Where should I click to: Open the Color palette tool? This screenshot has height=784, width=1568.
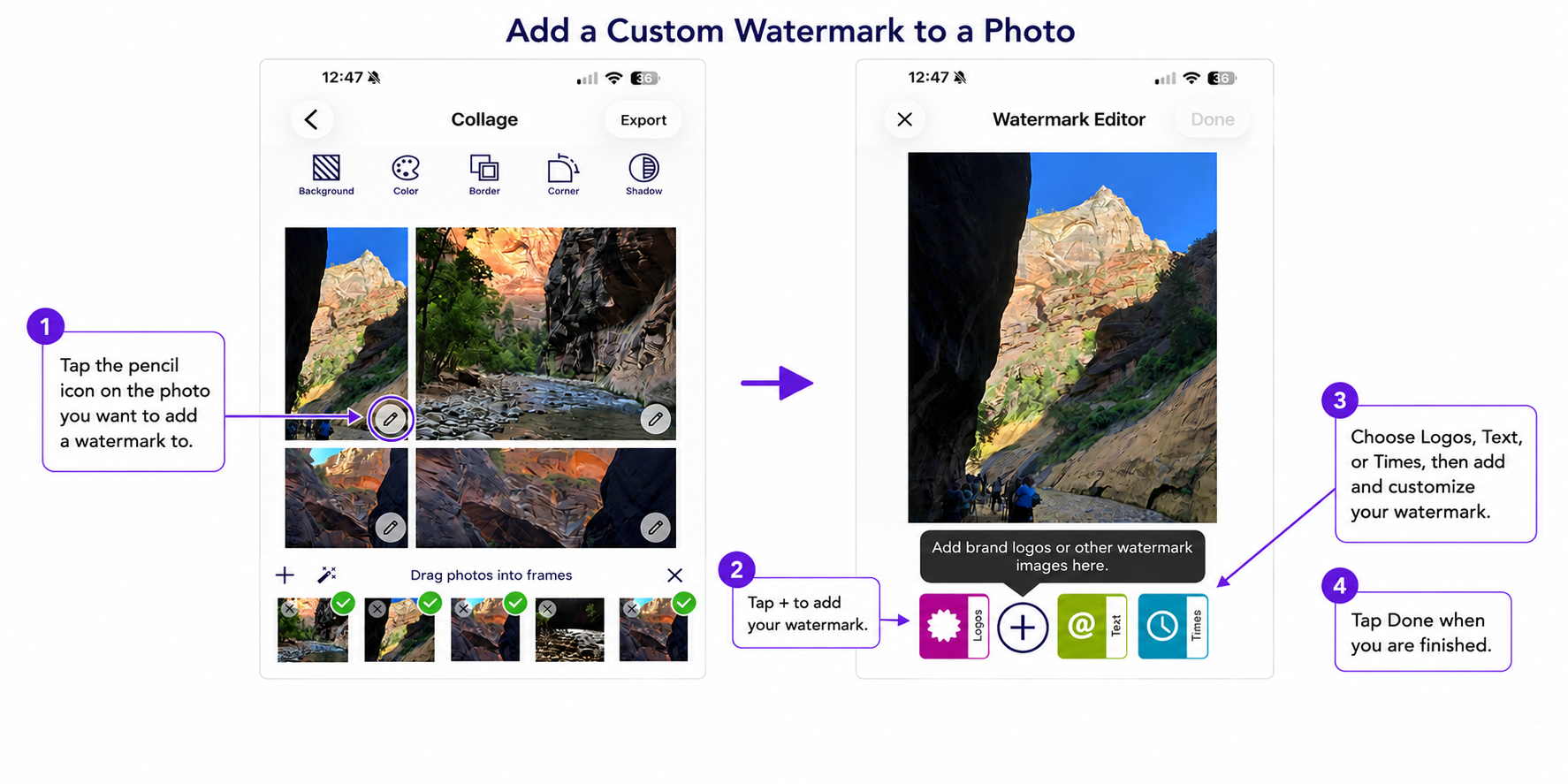[x=406, y=174]
